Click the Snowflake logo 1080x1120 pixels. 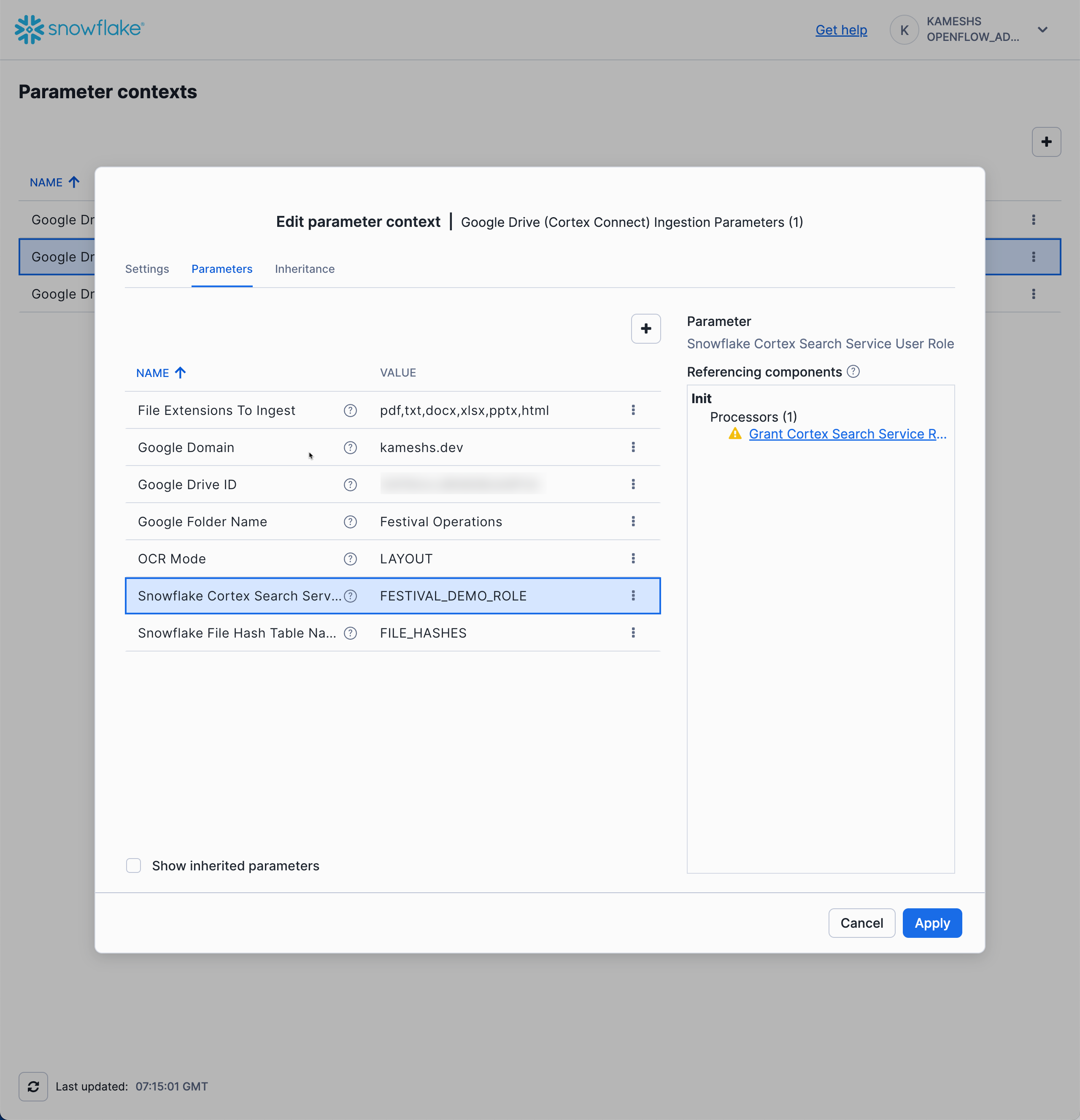click(30, 29)
